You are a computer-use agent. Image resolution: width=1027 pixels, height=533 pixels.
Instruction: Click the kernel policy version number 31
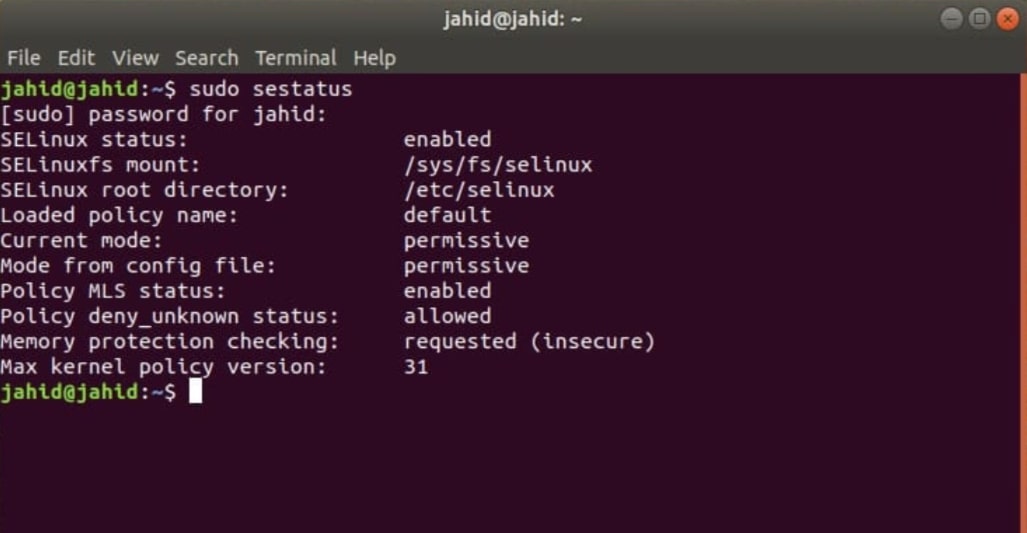point(416,367)
